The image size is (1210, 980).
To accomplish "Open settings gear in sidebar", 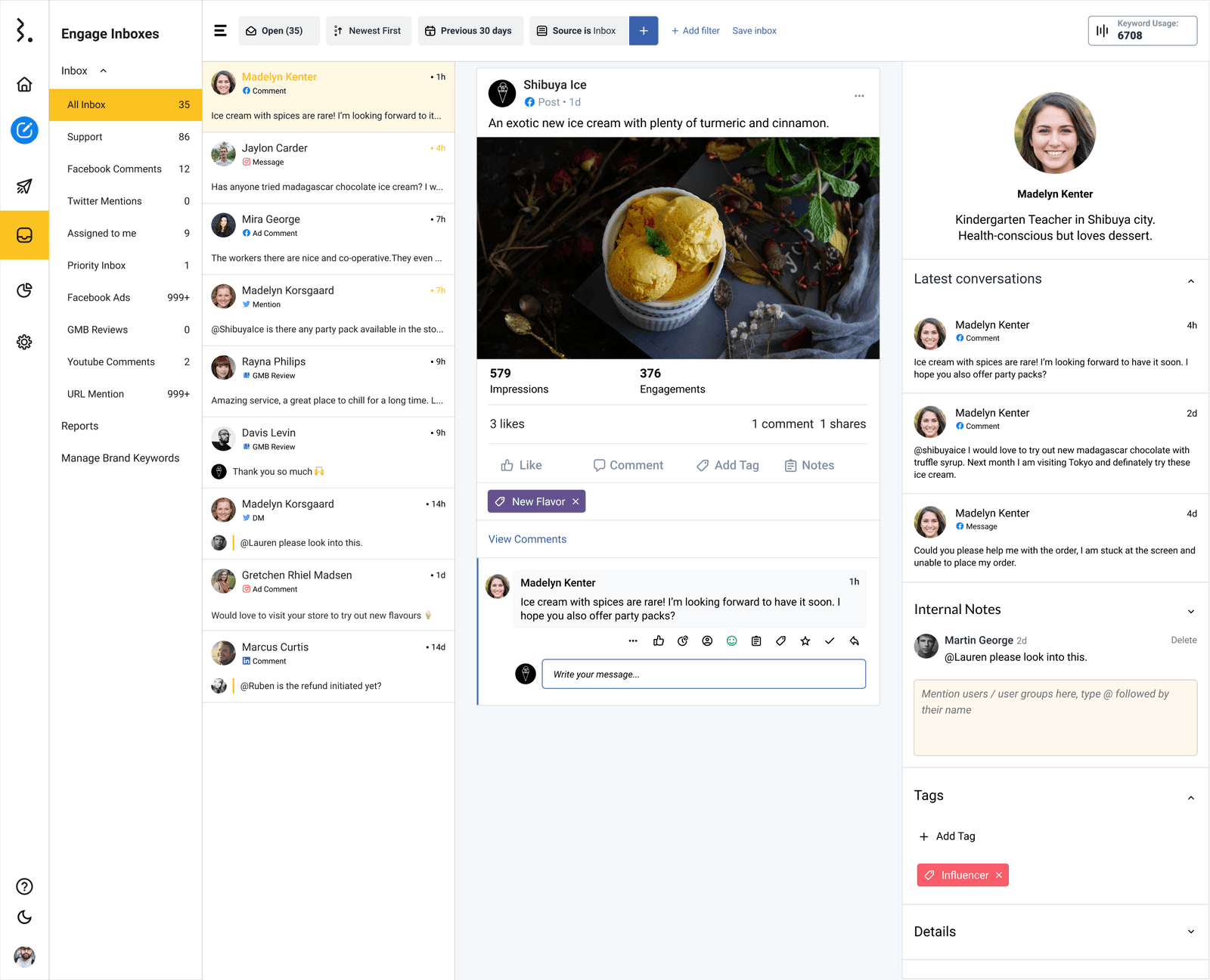I will (24, 342).
